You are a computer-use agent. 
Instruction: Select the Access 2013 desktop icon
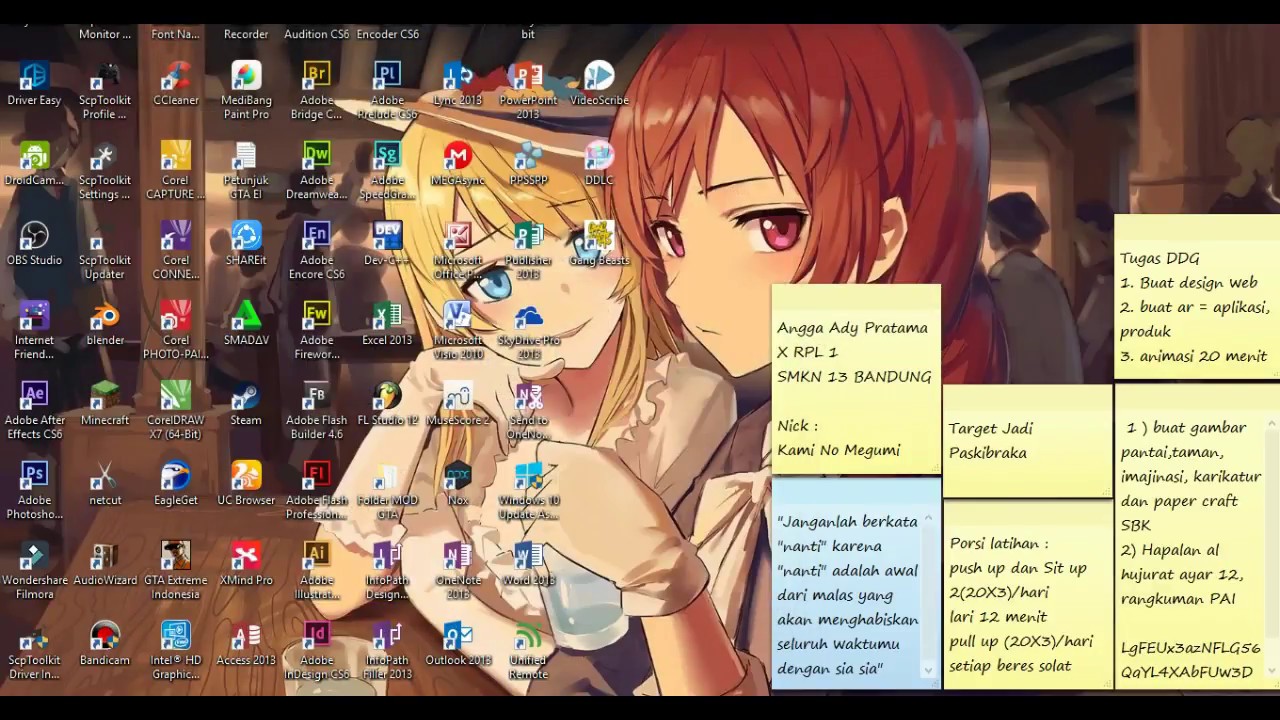click(246, 644)
